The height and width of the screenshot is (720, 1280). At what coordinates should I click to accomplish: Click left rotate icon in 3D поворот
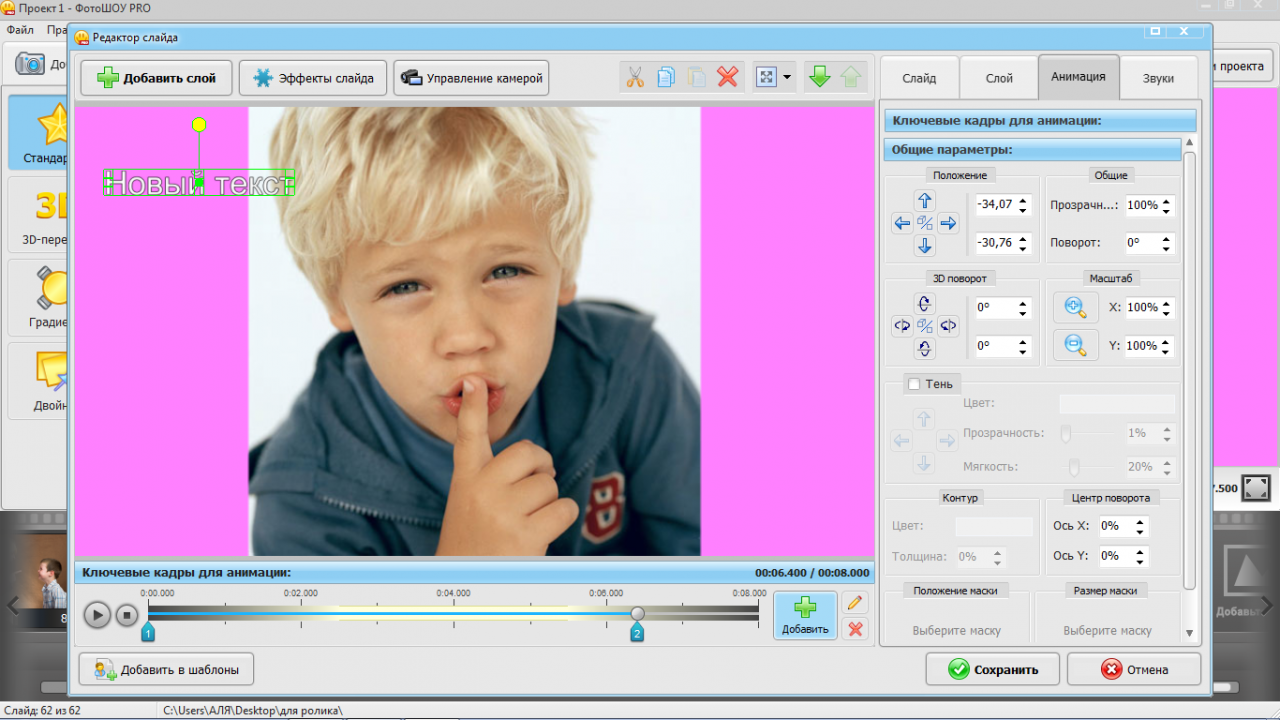click(x=902, y=326)
